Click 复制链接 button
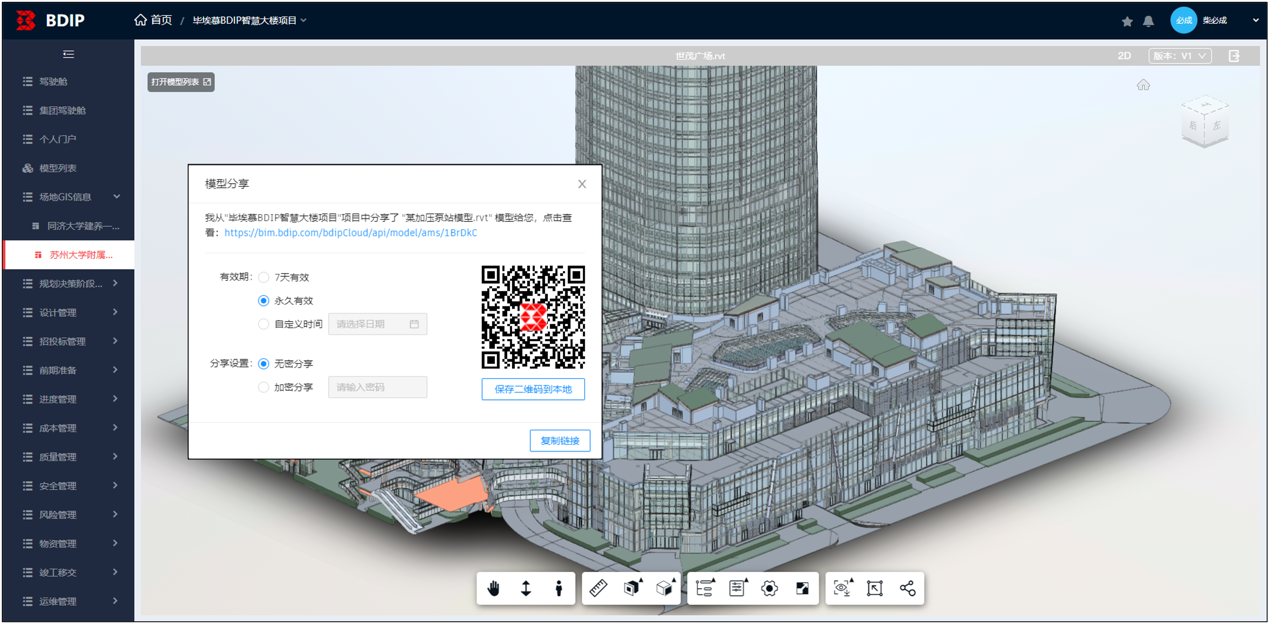The width and height of the screenshot is (1269, 623). click(x=560, y=441)
